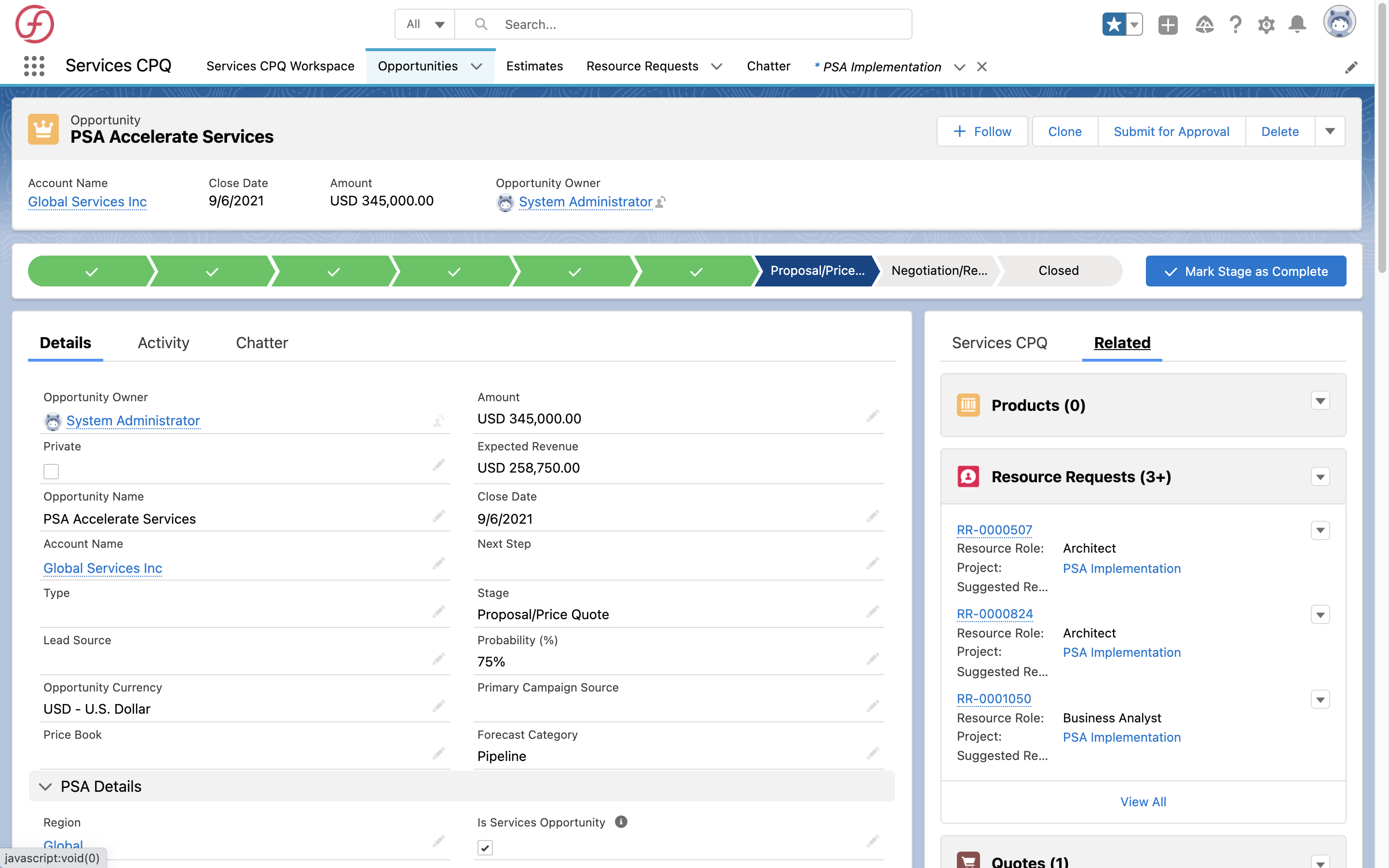Select the Closed stage on the path
The height and width of the screenshot is (868, 1389).
[1058, 271]
